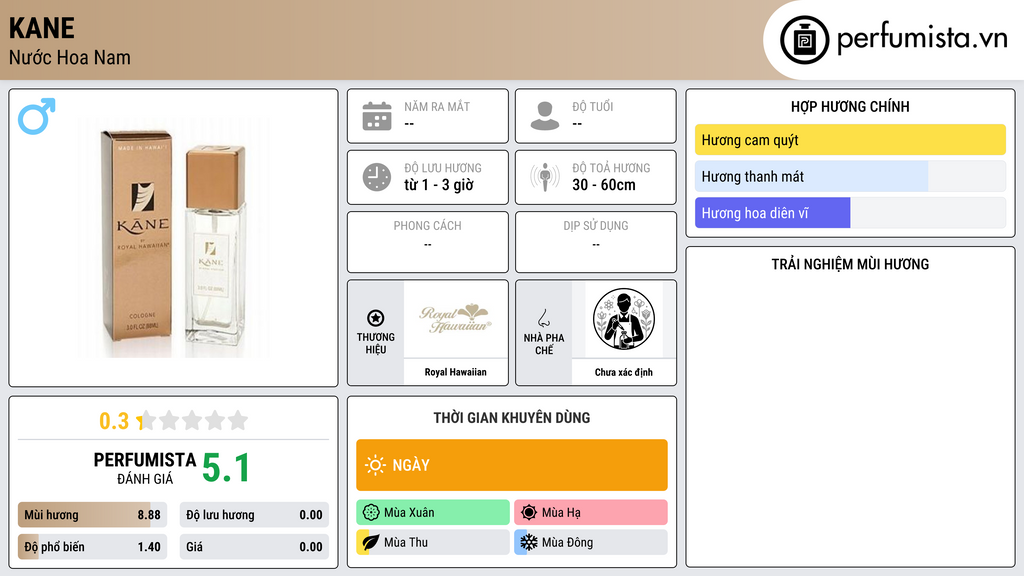
Task: Click the person silhouette icon for Độ tuổi
Action: [x=545, y=116]
